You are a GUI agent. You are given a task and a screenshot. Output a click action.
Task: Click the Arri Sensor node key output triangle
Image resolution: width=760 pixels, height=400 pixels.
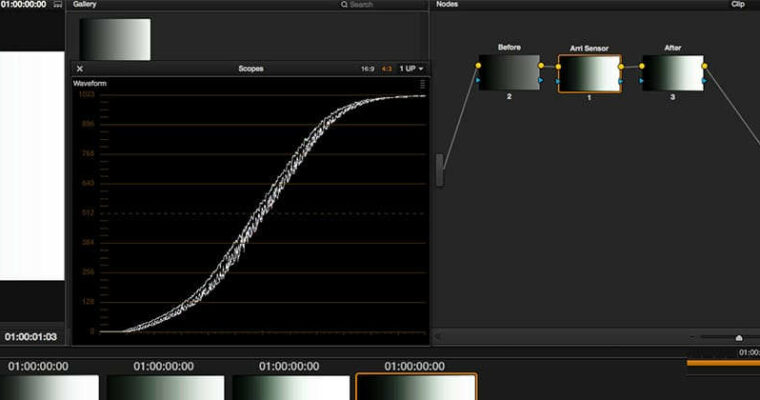(x=621, y=81)
